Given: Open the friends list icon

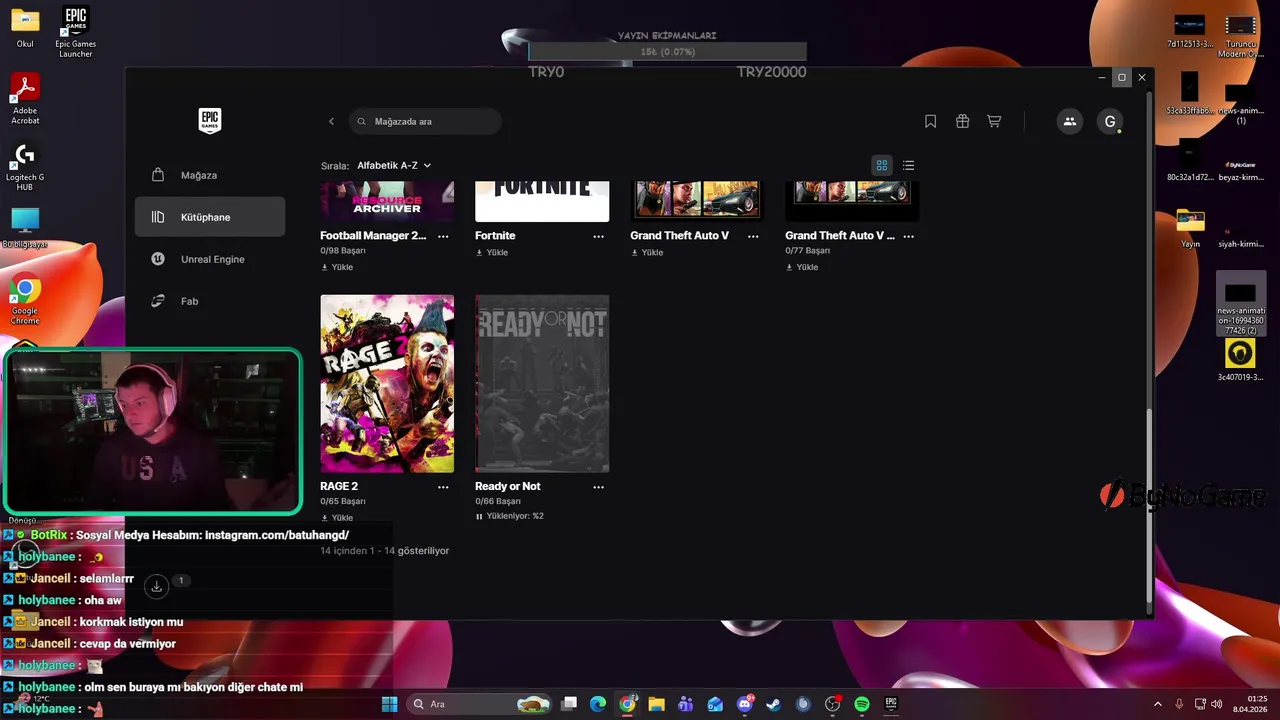Looking at the screenshot, I should (x=1070, y=121).
